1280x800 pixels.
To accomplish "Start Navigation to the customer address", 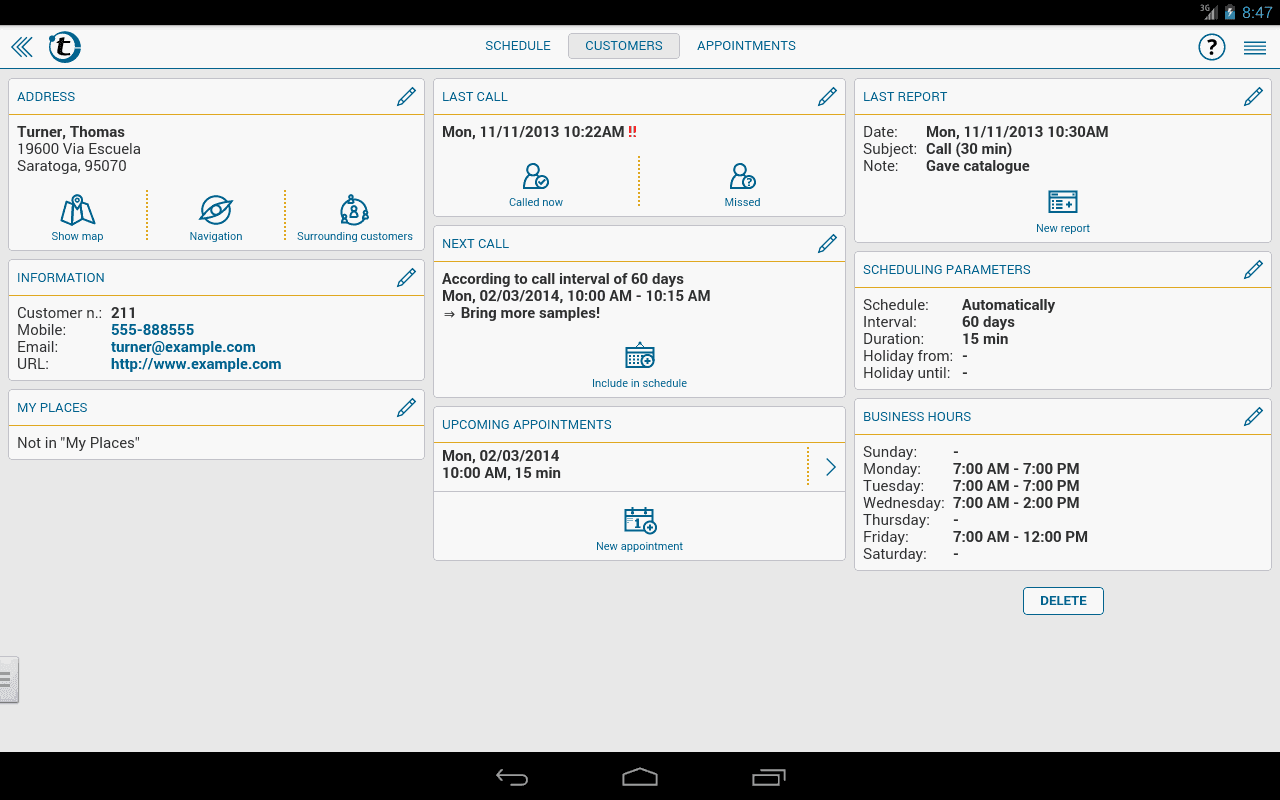I will click(x=216, y=218).
